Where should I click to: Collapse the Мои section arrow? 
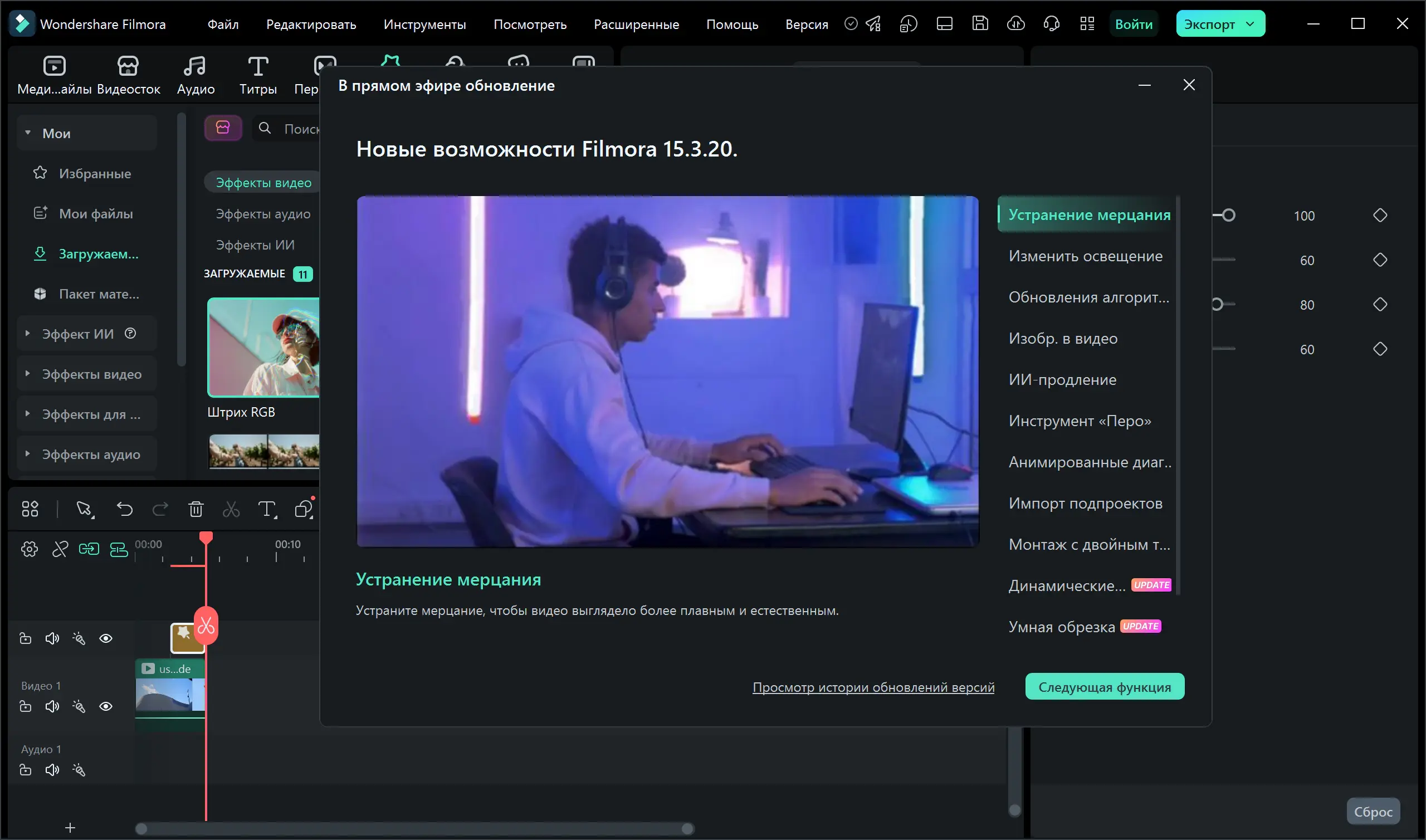(x=28, y=133)
